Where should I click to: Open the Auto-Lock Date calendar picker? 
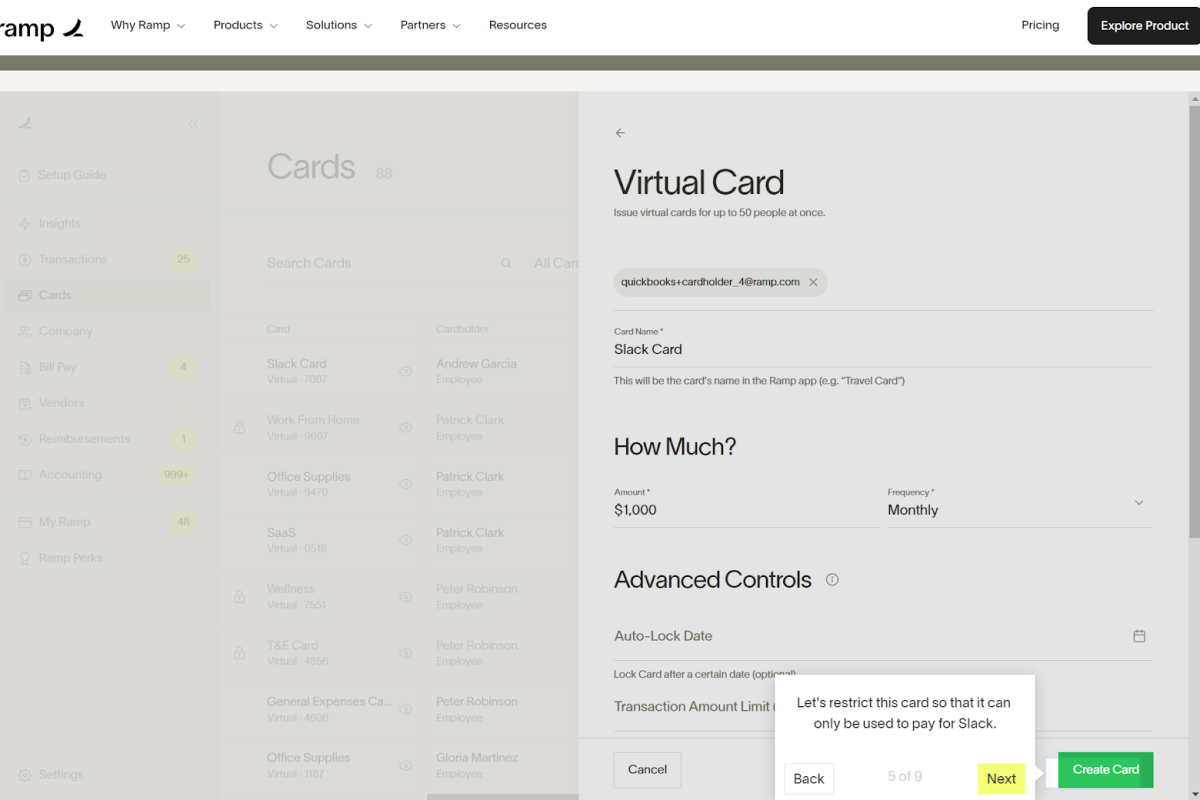coord(1139,636)
